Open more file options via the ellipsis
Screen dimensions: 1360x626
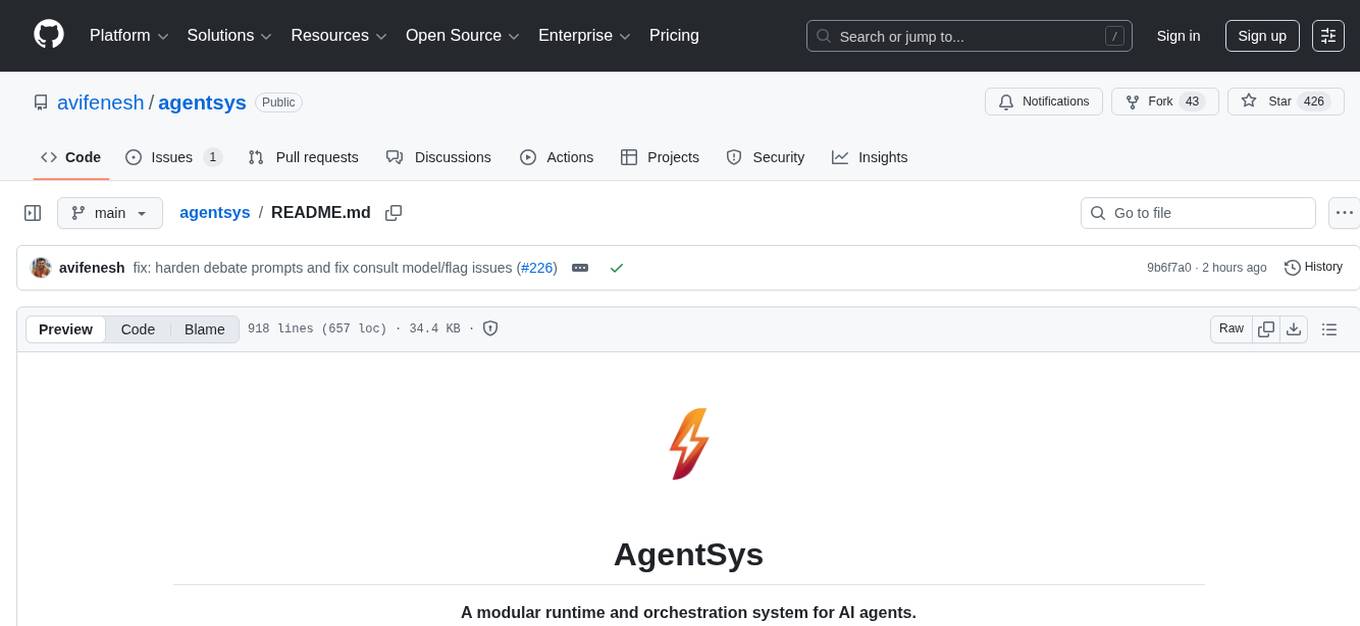[x=1344, y=212]
